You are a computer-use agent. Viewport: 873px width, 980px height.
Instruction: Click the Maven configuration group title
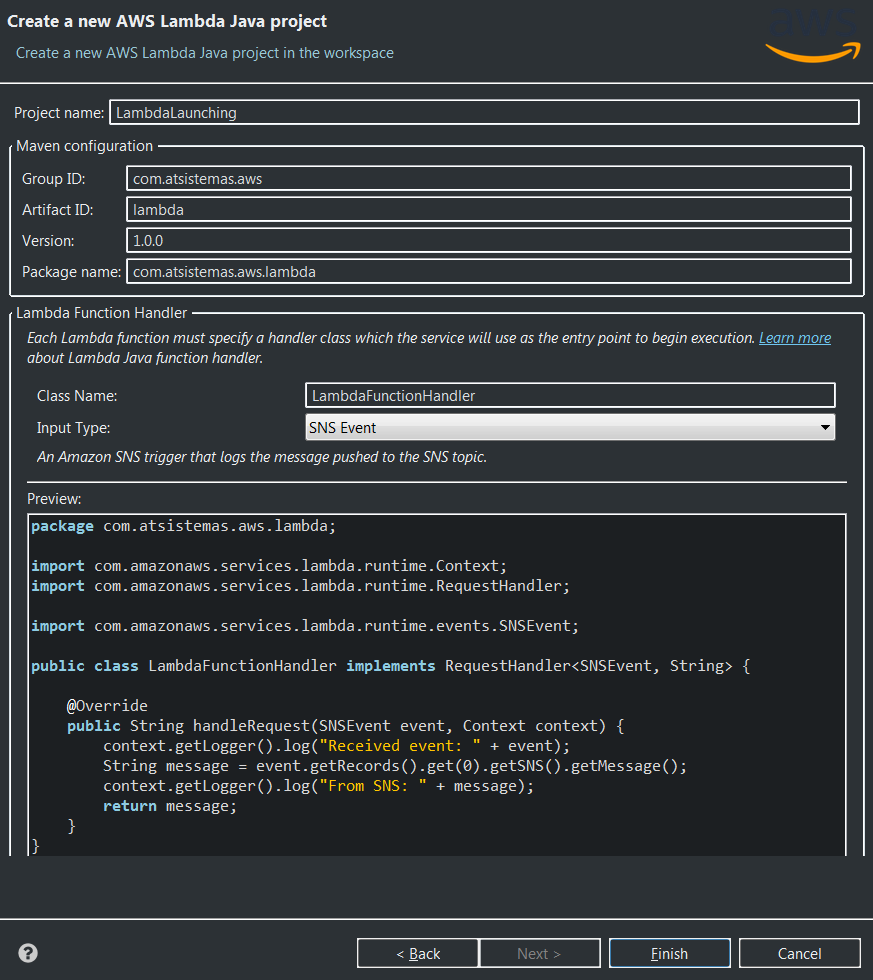84,146
